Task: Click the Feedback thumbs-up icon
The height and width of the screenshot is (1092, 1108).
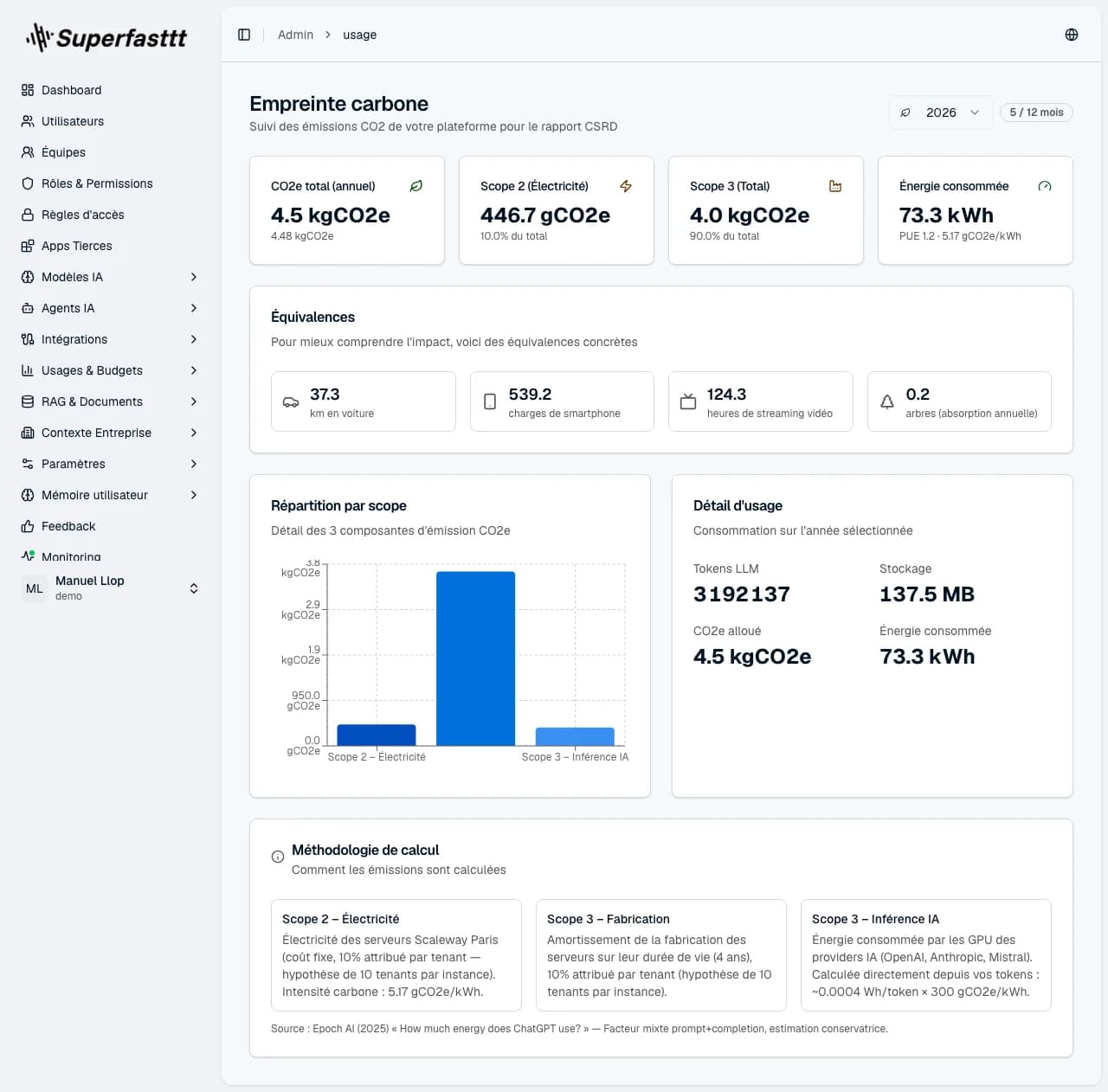Action: point(28,526)
